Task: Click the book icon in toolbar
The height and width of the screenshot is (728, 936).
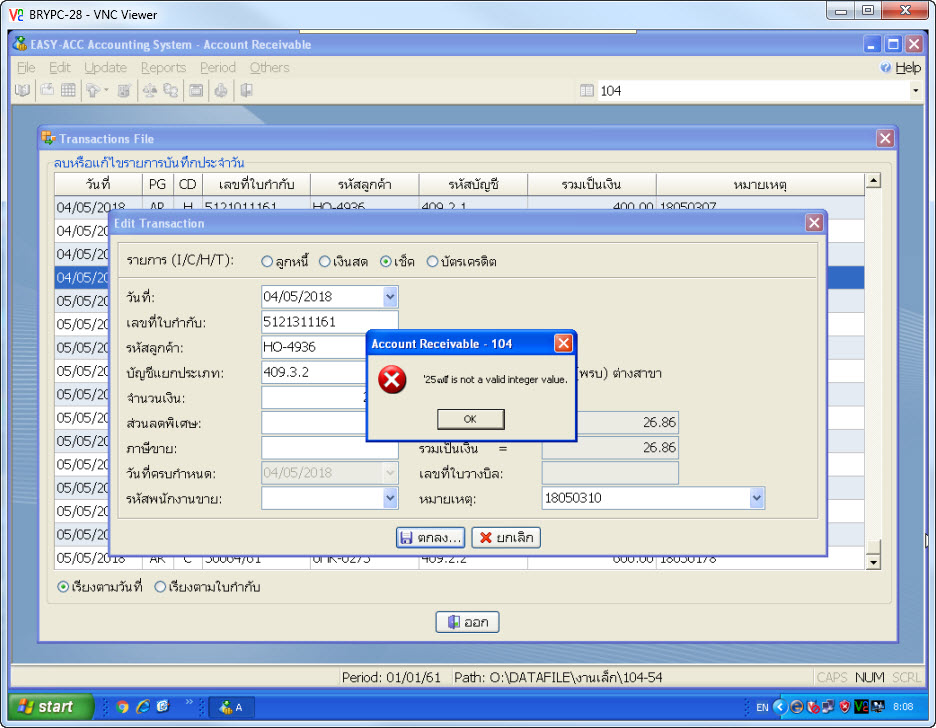Action: pyautogui.click(x=22, y=91)
